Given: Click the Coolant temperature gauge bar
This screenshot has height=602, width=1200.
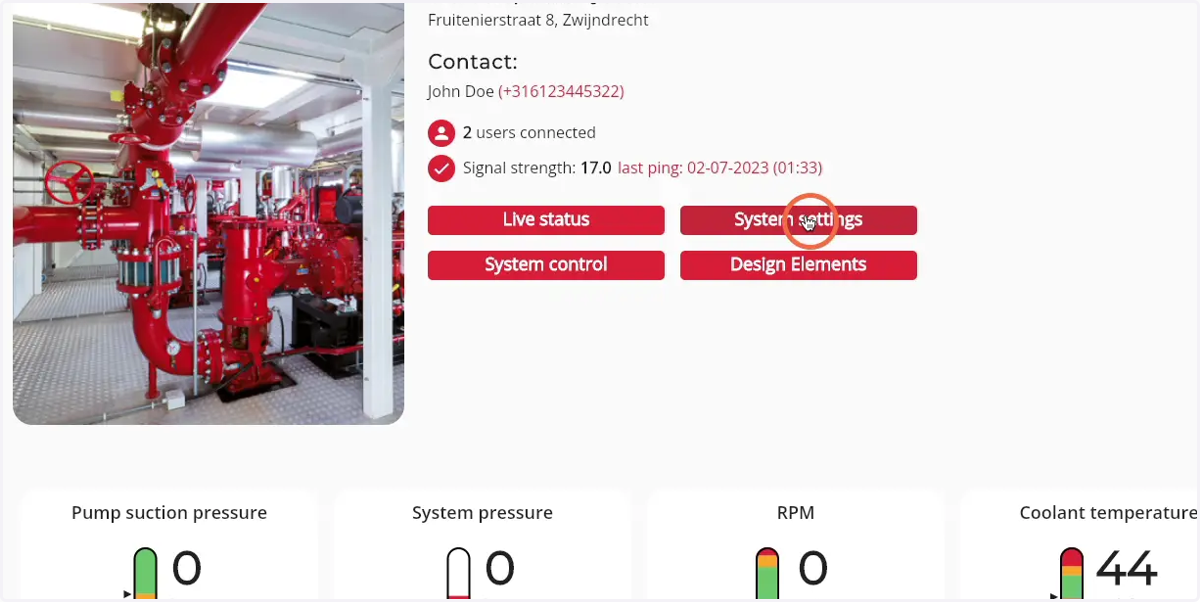Looking at the screenshot, I should pyautogui.click(x=1071, y=573).
